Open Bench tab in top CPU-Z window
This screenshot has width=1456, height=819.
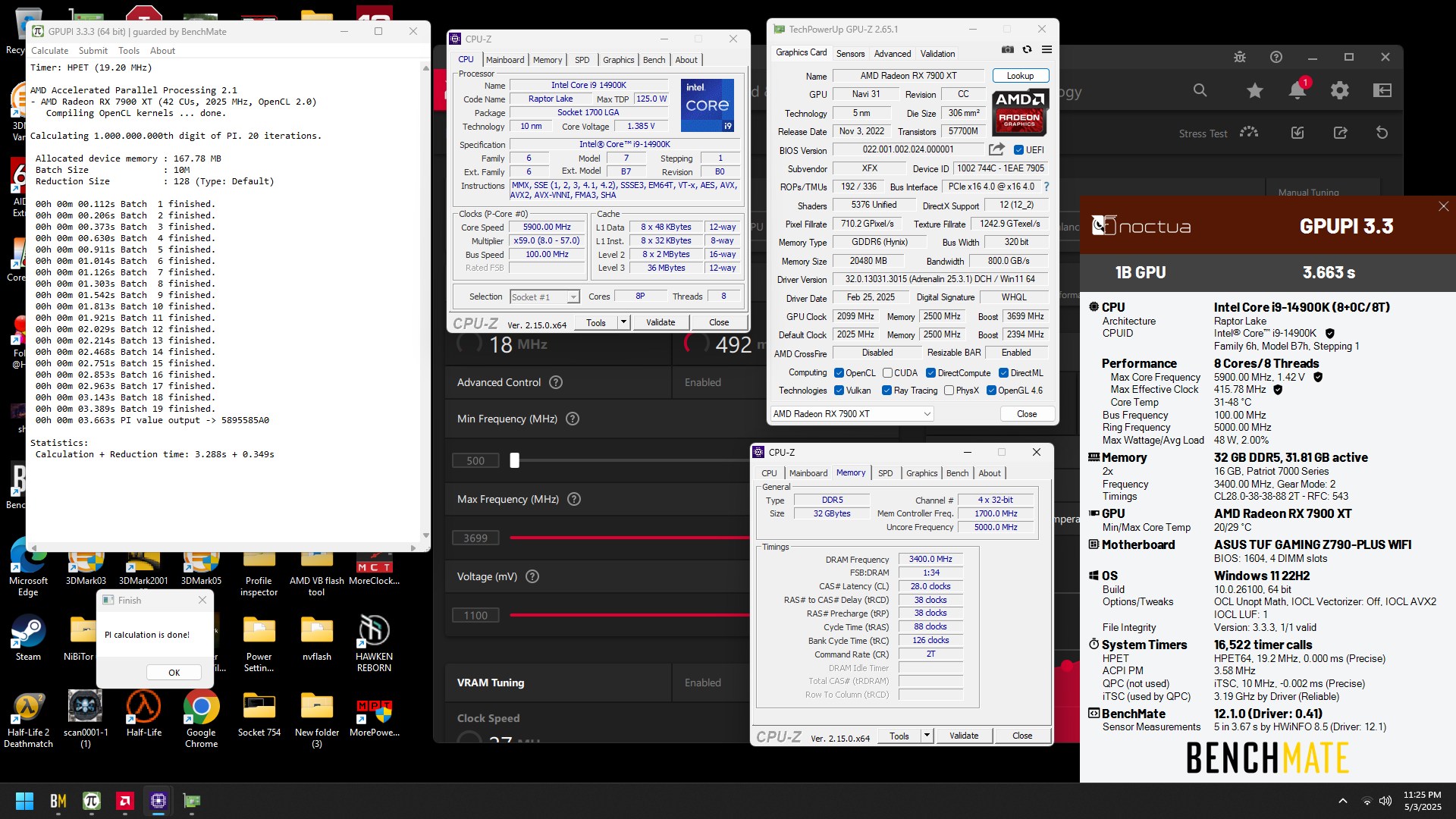[654, 60]
